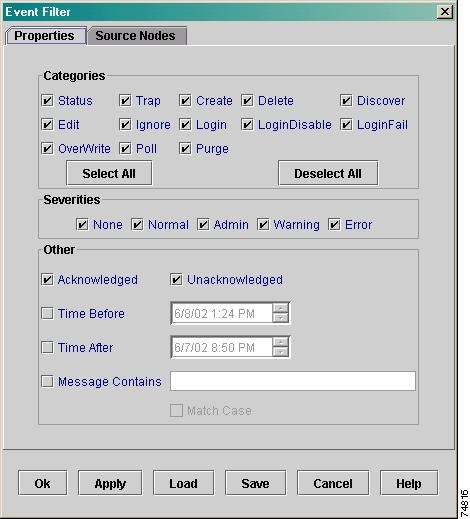Decrement the Time After spinner down arrow

280,352
